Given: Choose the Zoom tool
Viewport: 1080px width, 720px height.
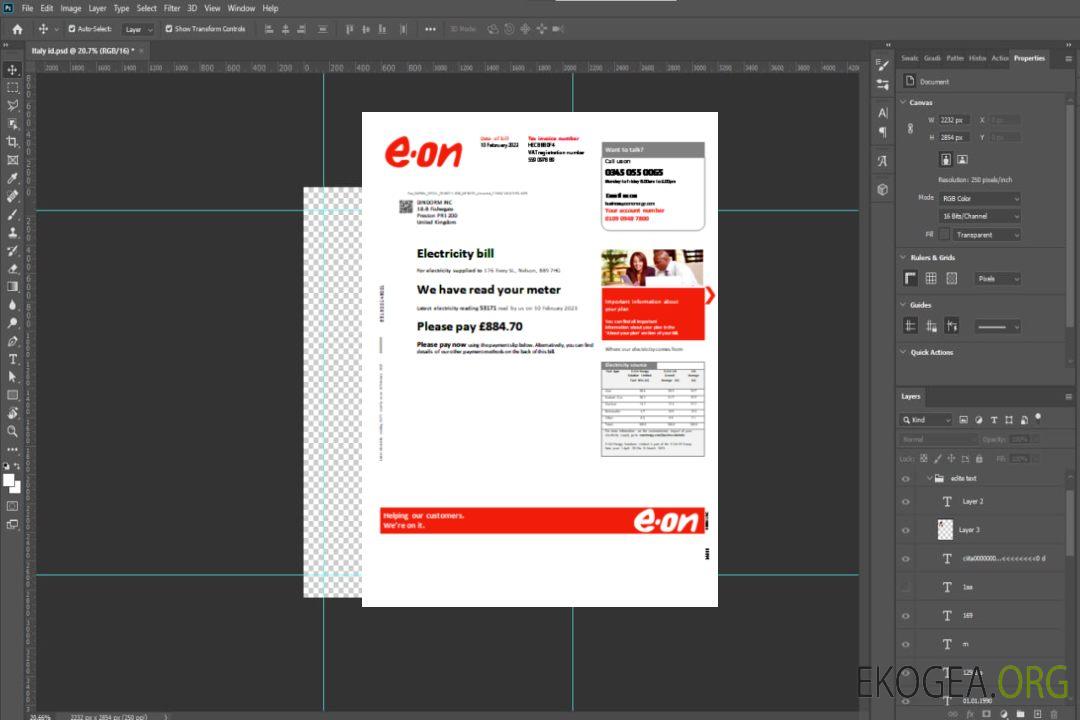Looking at the screenshot, I should (x=13, y=431).
